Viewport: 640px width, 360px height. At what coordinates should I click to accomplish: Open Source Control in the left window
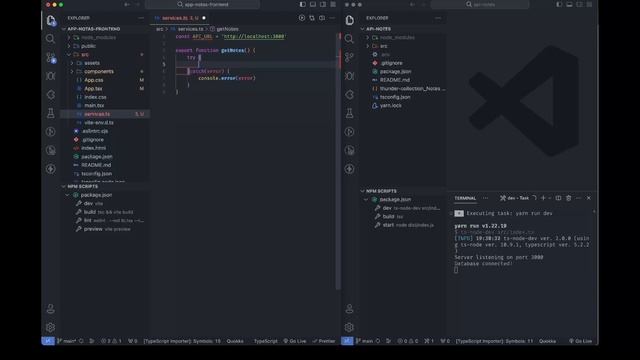coord(51,58)
